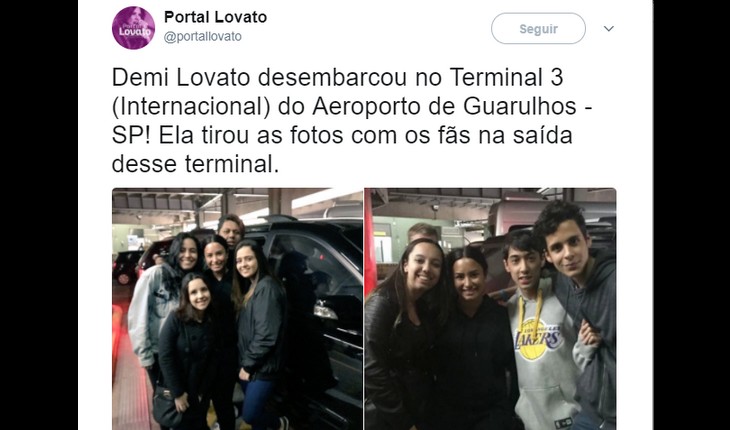Click the black SUV side mirror

[x=326, y=310]
